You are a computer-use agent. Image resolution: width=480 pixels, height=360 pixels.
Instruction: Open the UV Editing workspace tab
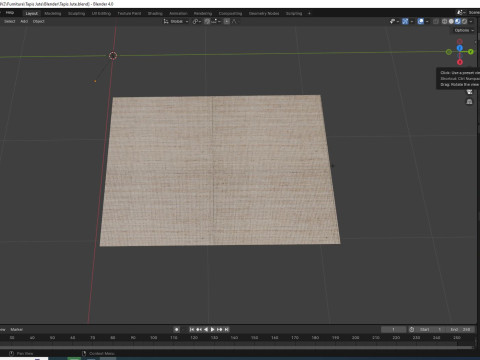101,13
